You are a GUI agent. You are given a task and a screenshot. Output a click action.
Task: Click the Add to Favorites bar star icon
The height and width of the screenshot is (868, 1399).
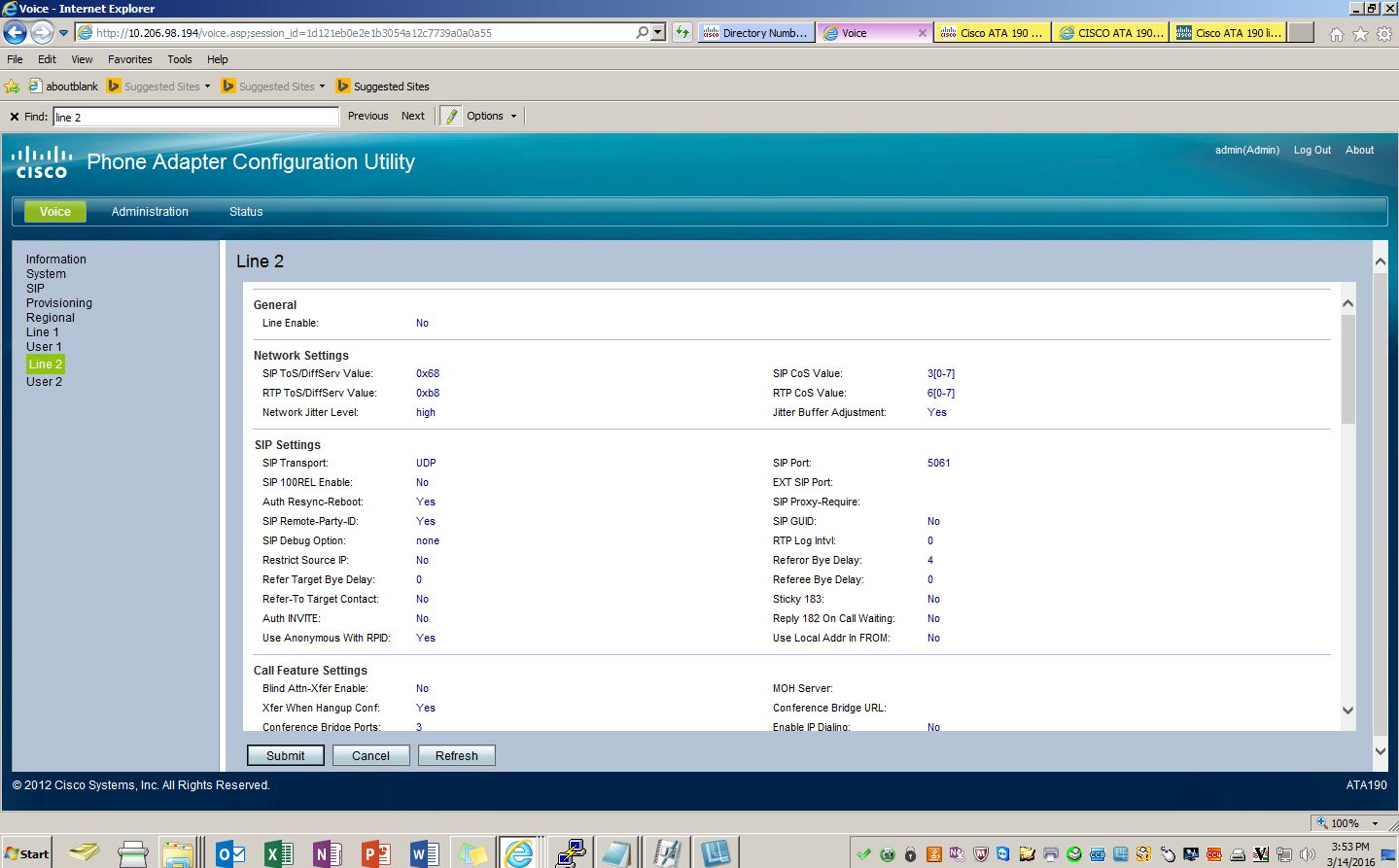[x=12, y=87]
